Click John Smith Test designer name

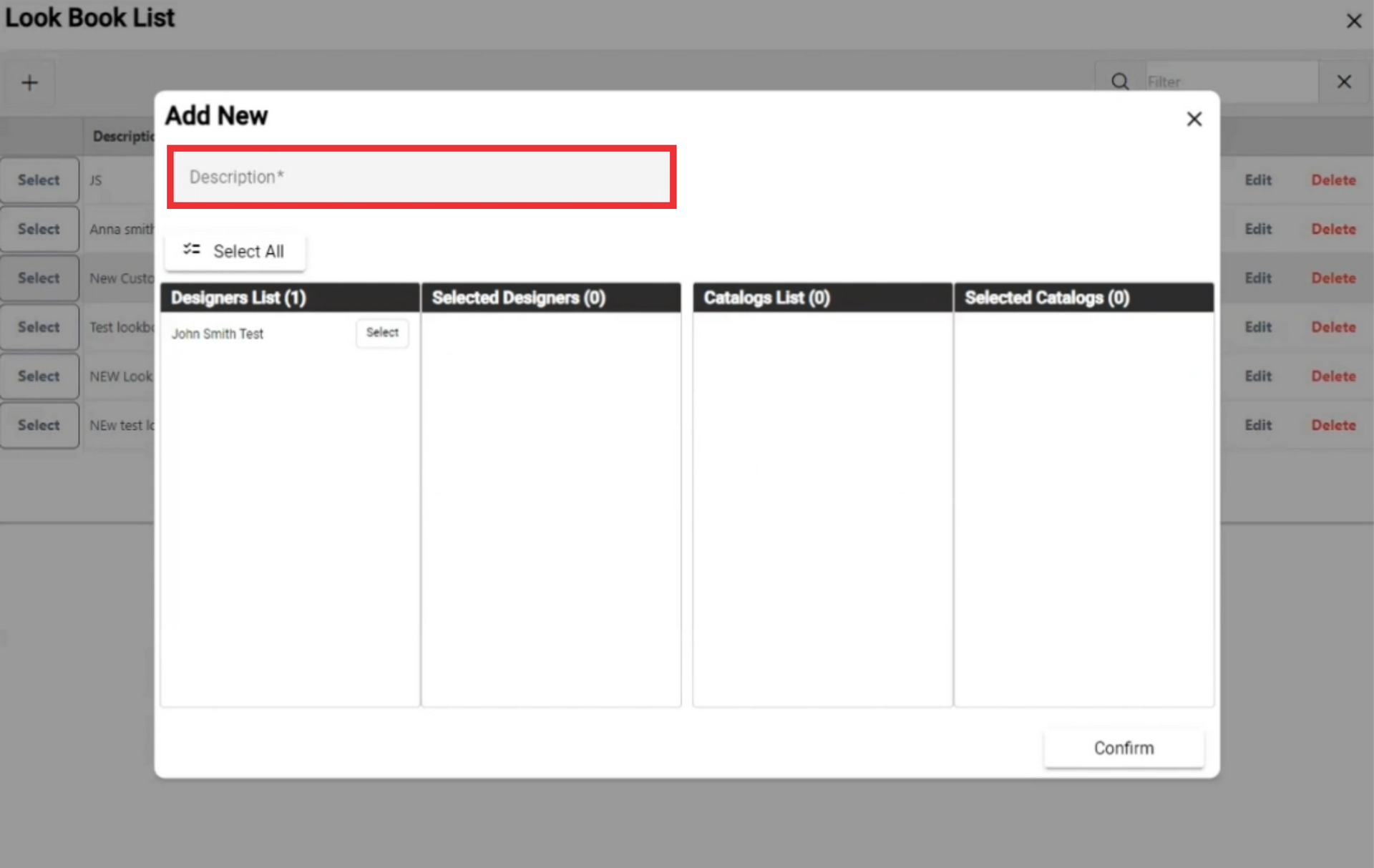point(218,334)
